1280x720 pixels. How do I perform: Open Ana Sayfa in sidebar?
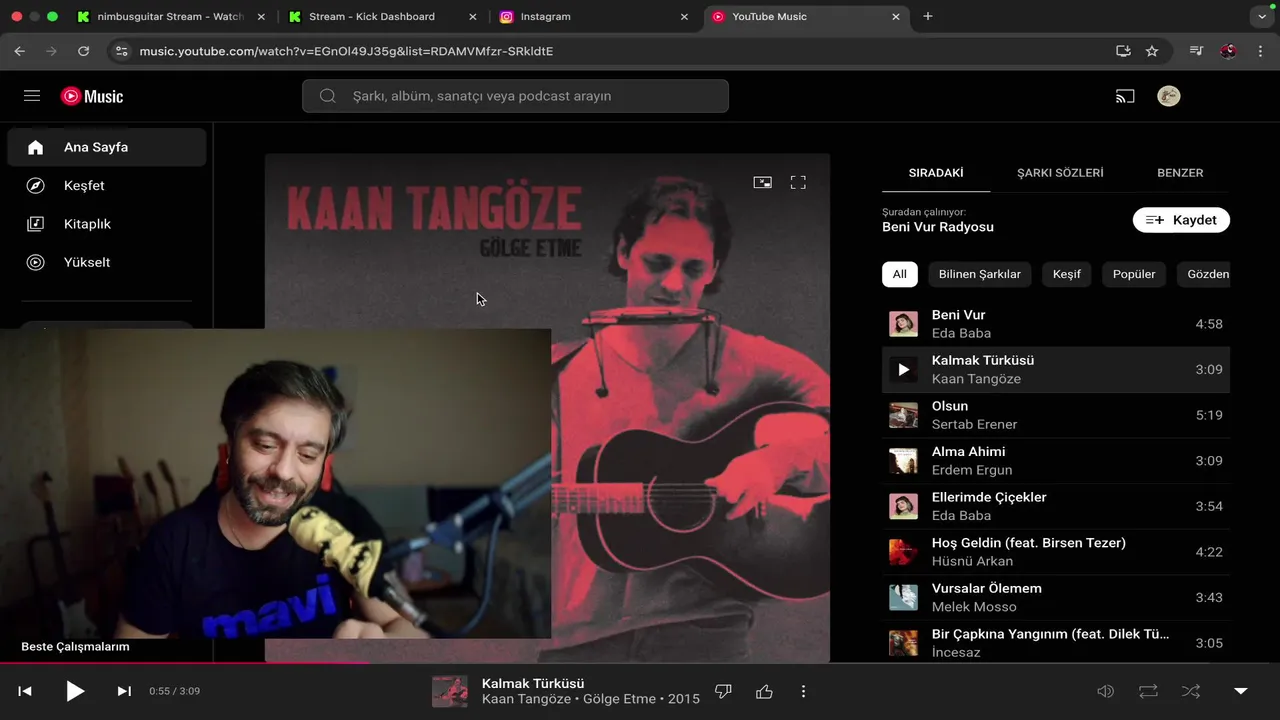click(x=107, y=147)
